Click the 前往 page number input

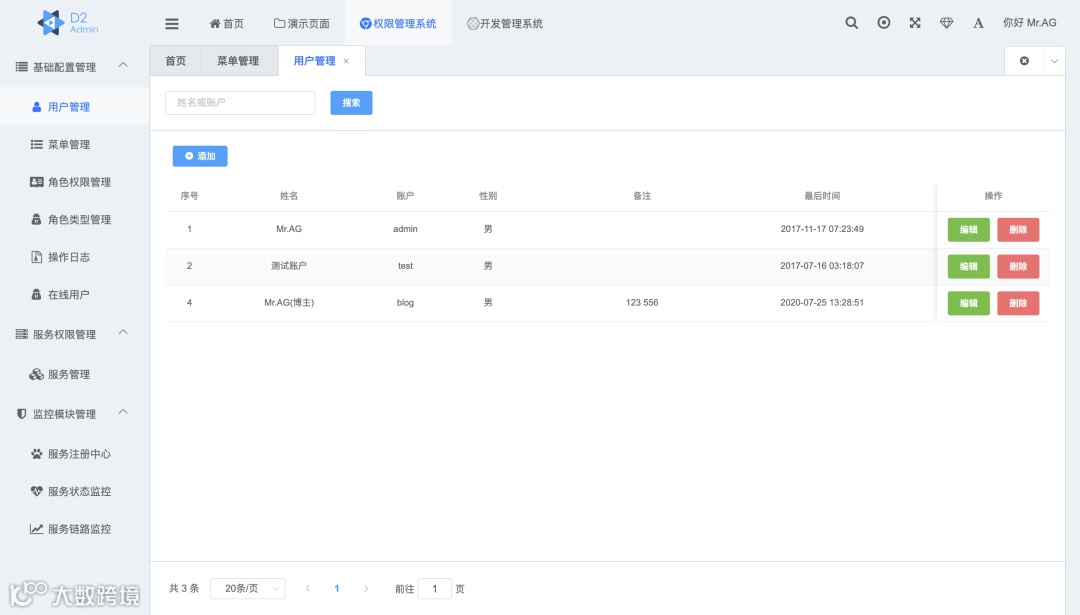[x=435, y=588]
